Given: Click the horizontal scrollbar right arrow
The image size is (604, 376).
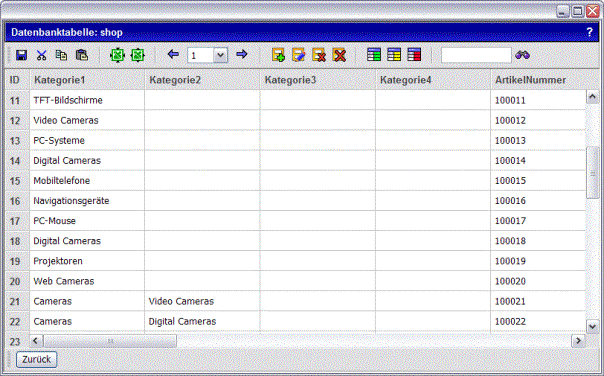Looking at the screenshot, I should tap(578, 341).
